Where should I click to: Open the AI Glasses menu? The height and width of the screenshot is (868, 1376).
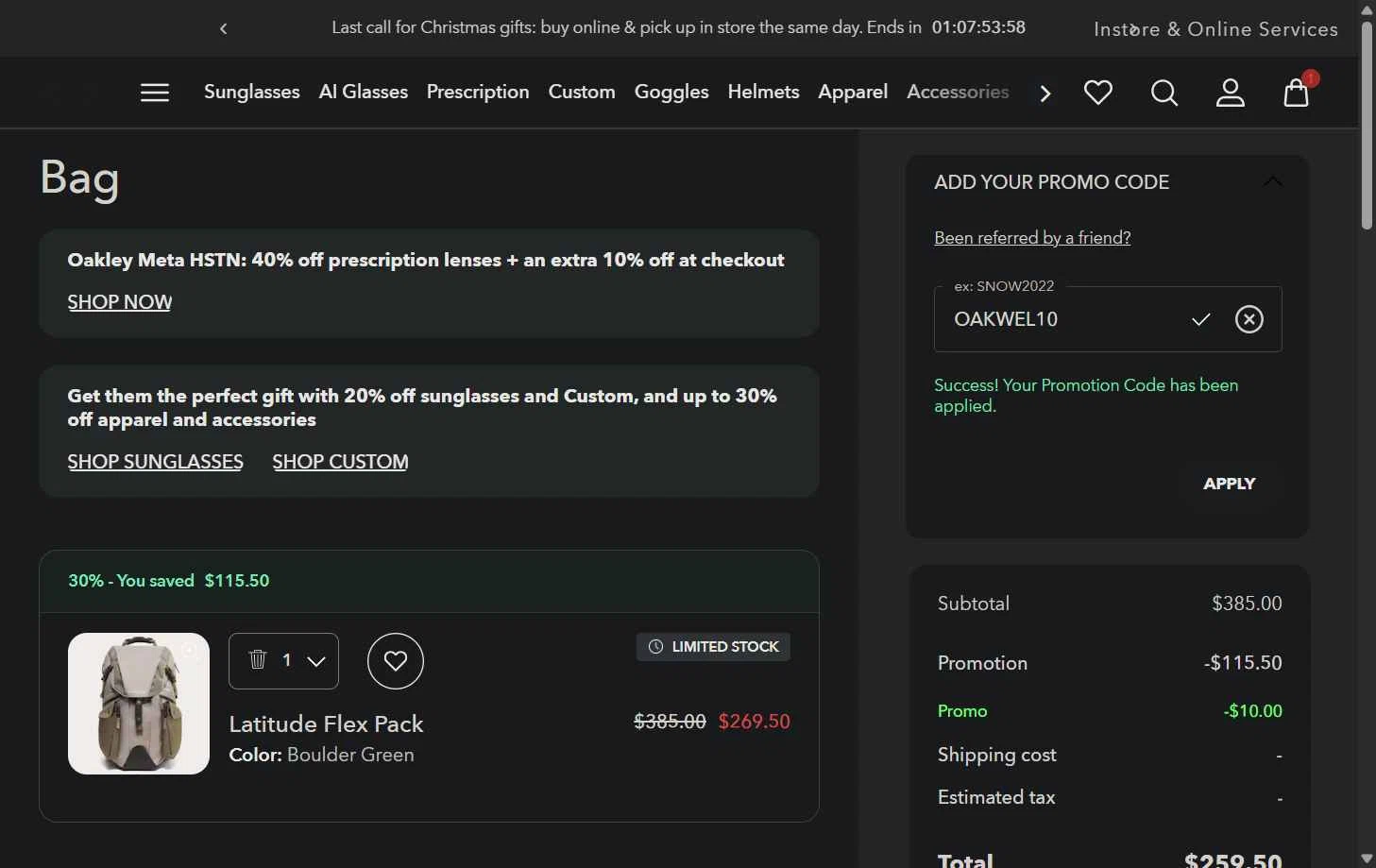[x=364, y=92]
